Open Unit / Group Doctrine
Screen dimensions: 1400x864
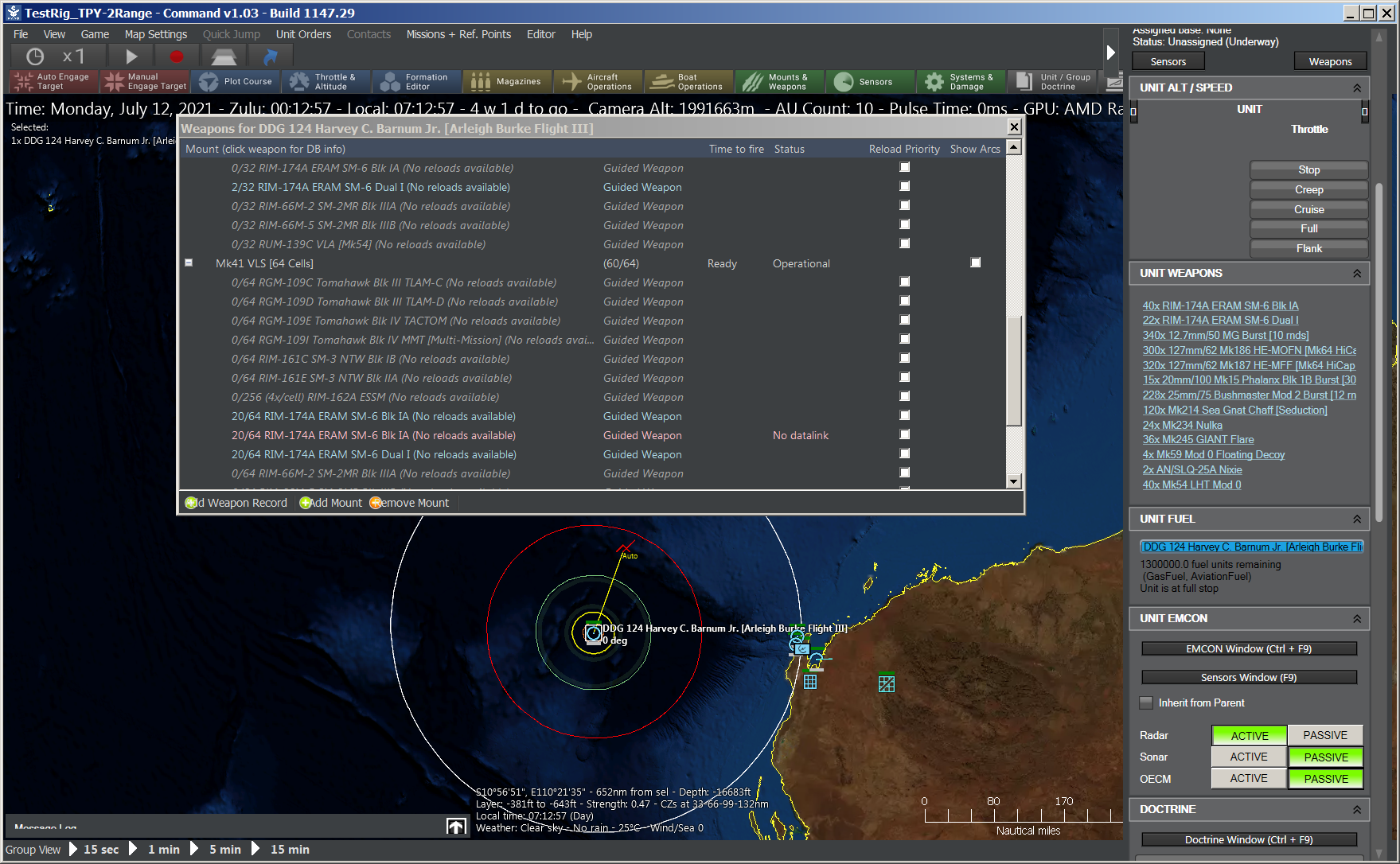[1054, 81]
